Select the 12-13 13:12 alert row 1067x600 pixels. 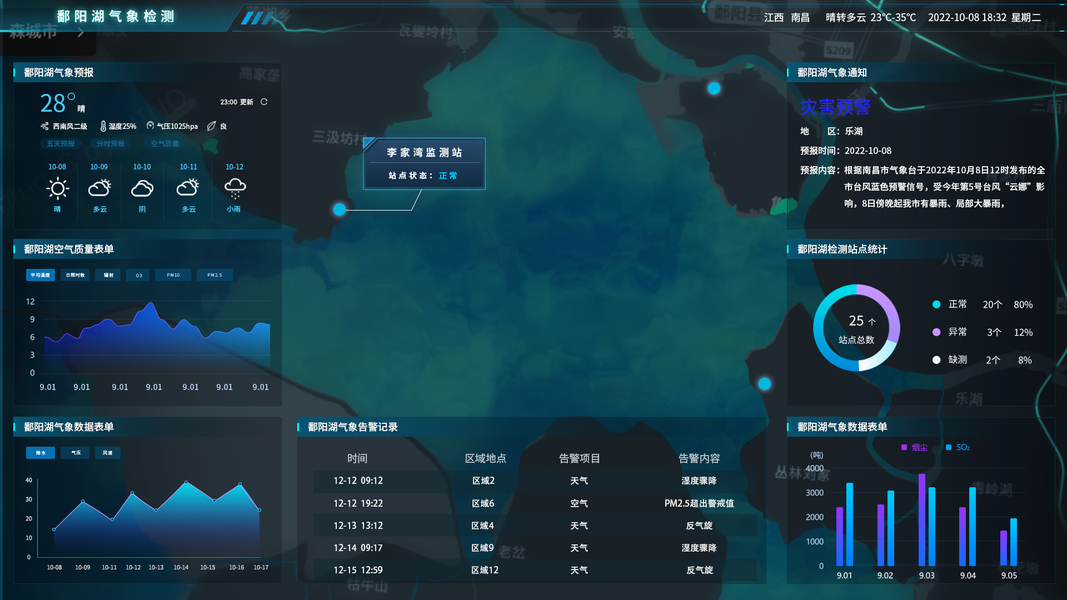535,526
